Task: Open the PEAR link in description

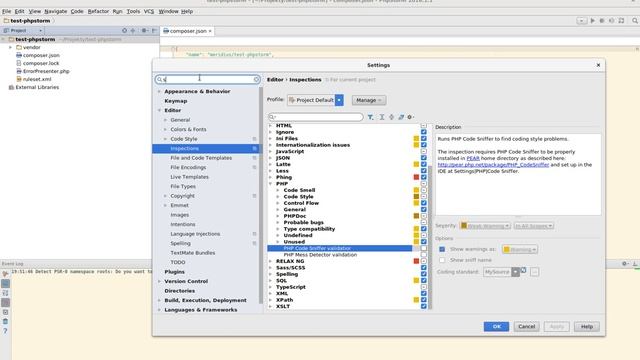Action: (x=473, y=158)
